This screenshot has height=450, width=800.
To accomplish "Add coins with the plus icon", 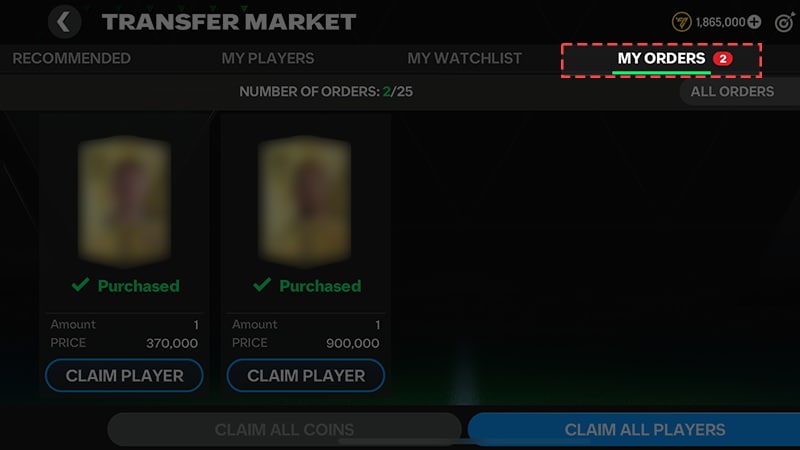I will [754, 22].
